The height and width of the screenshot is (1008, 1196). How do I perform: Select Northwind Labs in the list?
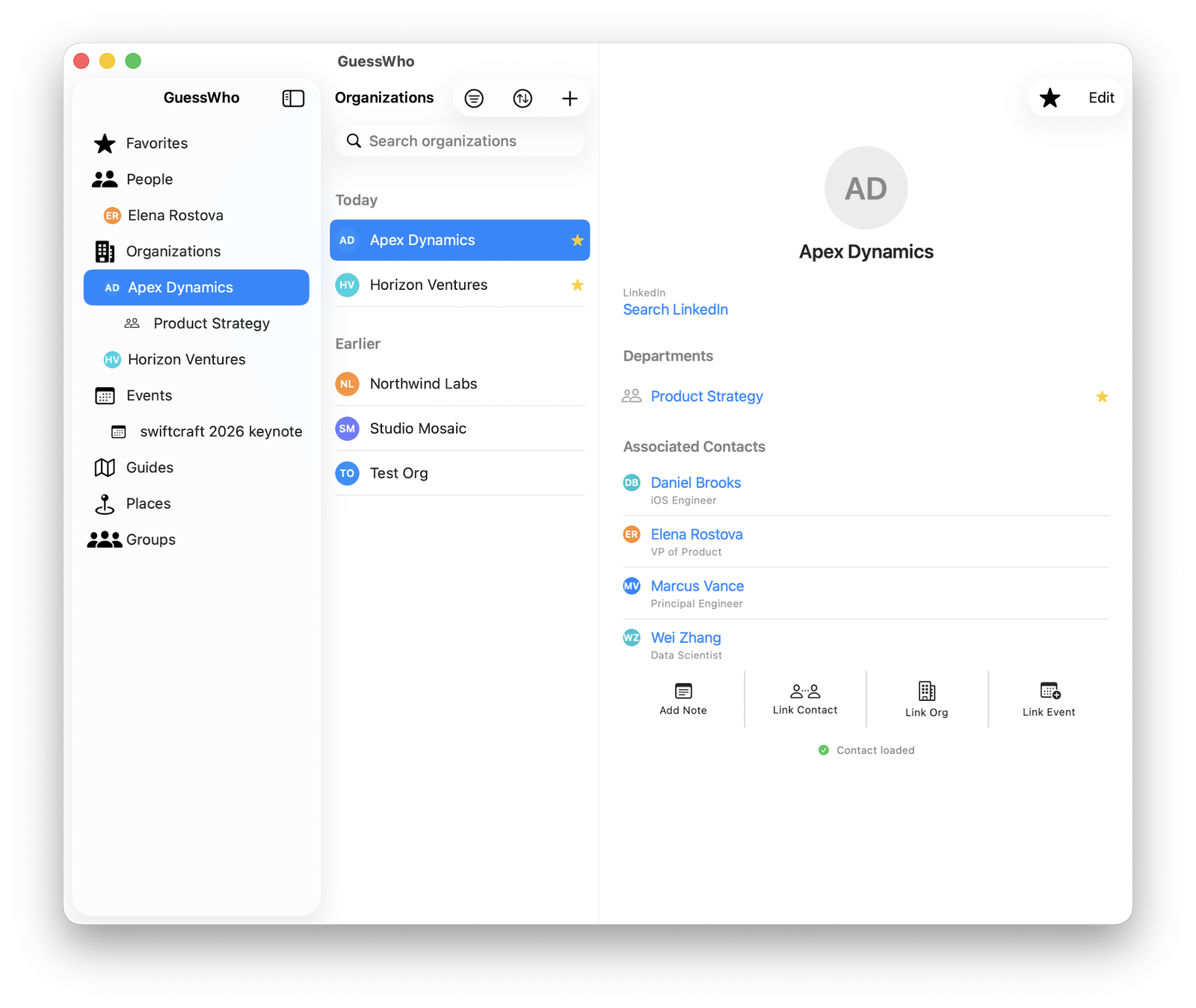[x=460, y=383]
